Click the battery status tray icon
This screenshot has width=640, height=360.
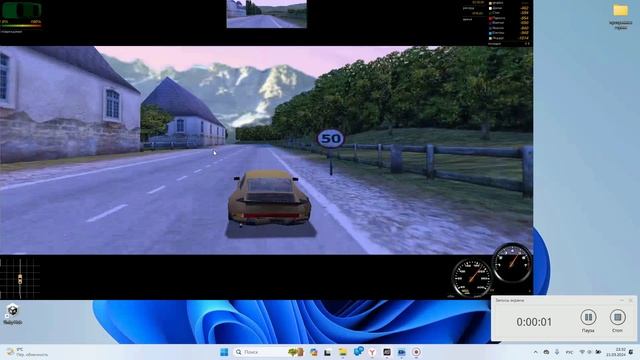pos(598,352)
